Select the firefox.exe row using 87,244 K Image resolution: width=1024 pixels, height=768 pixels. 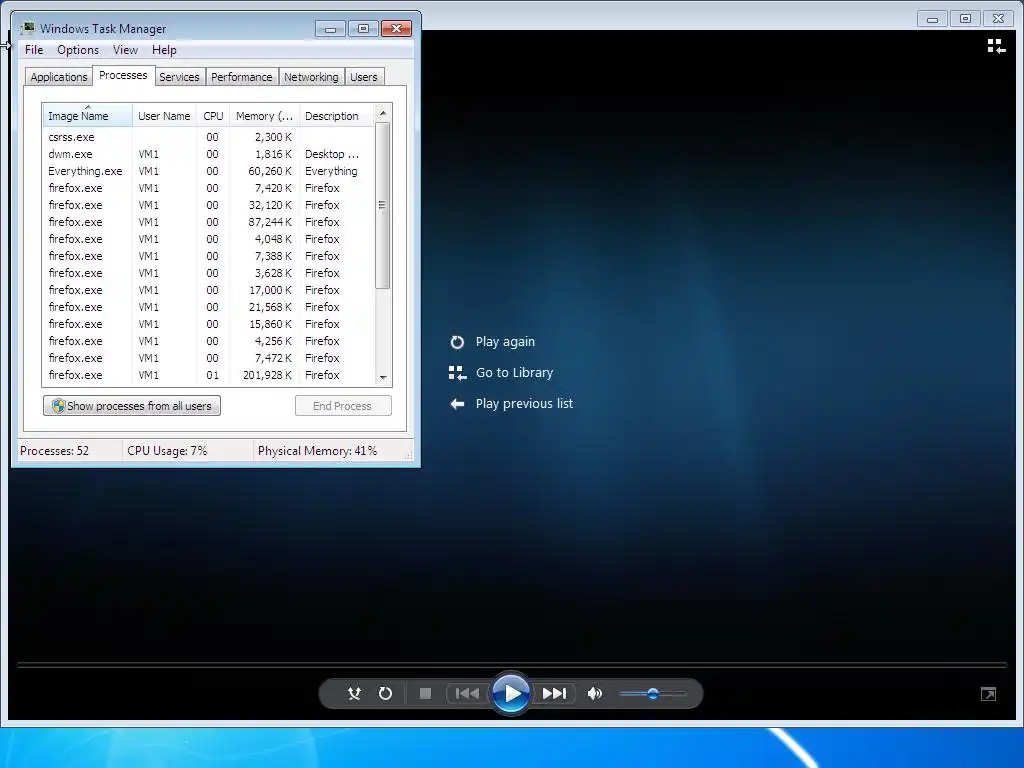pos(209,222)
